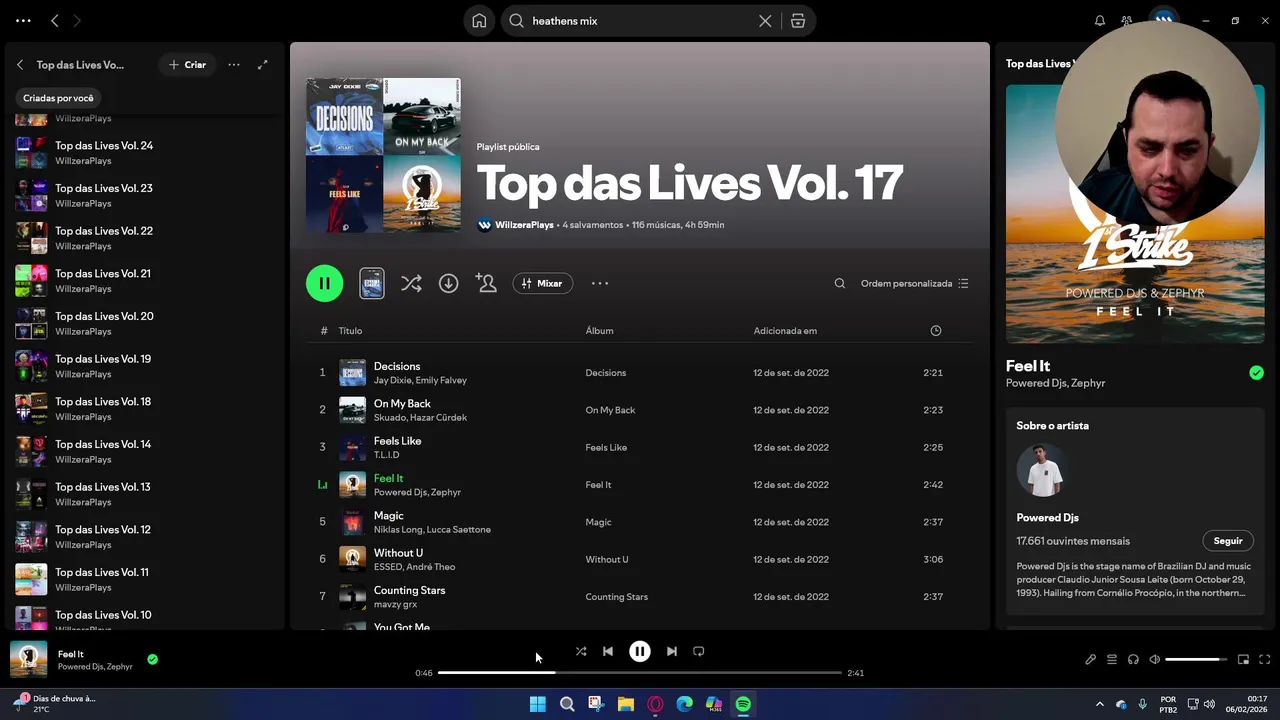
Task: Skip to the next track
Action: [672, 651]
